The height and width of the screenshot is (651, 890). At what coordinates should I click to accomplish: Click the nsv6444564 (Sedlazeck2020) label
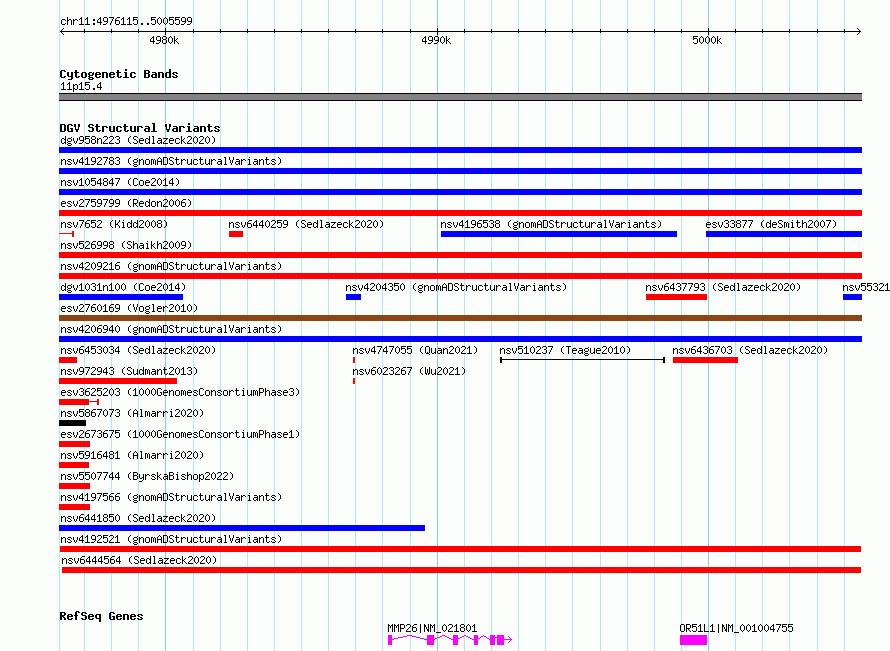[x=139, y=560]
